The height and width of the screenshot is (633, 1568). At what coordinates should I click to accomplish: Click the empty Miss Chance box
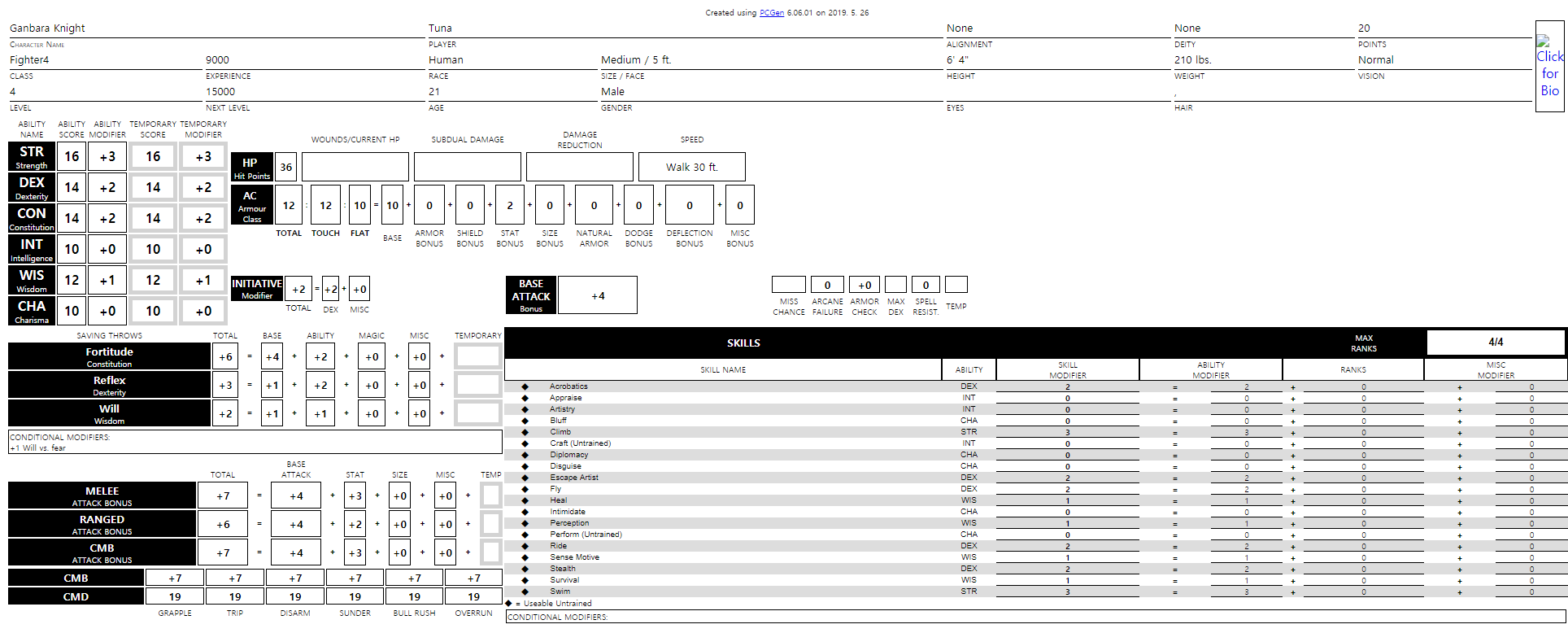click(788, 285)
